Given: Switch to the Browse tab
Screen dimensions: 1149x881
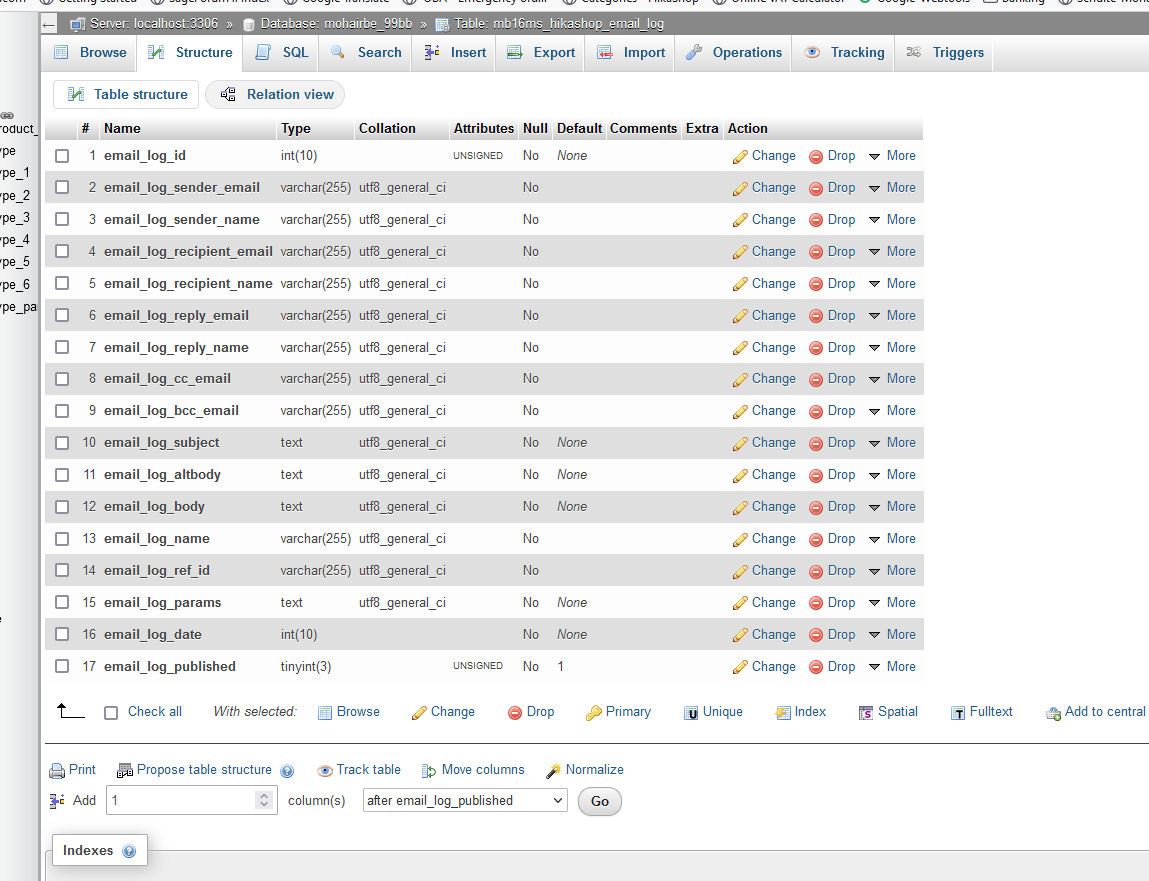Looking at the screenshot, I should 90,53.
